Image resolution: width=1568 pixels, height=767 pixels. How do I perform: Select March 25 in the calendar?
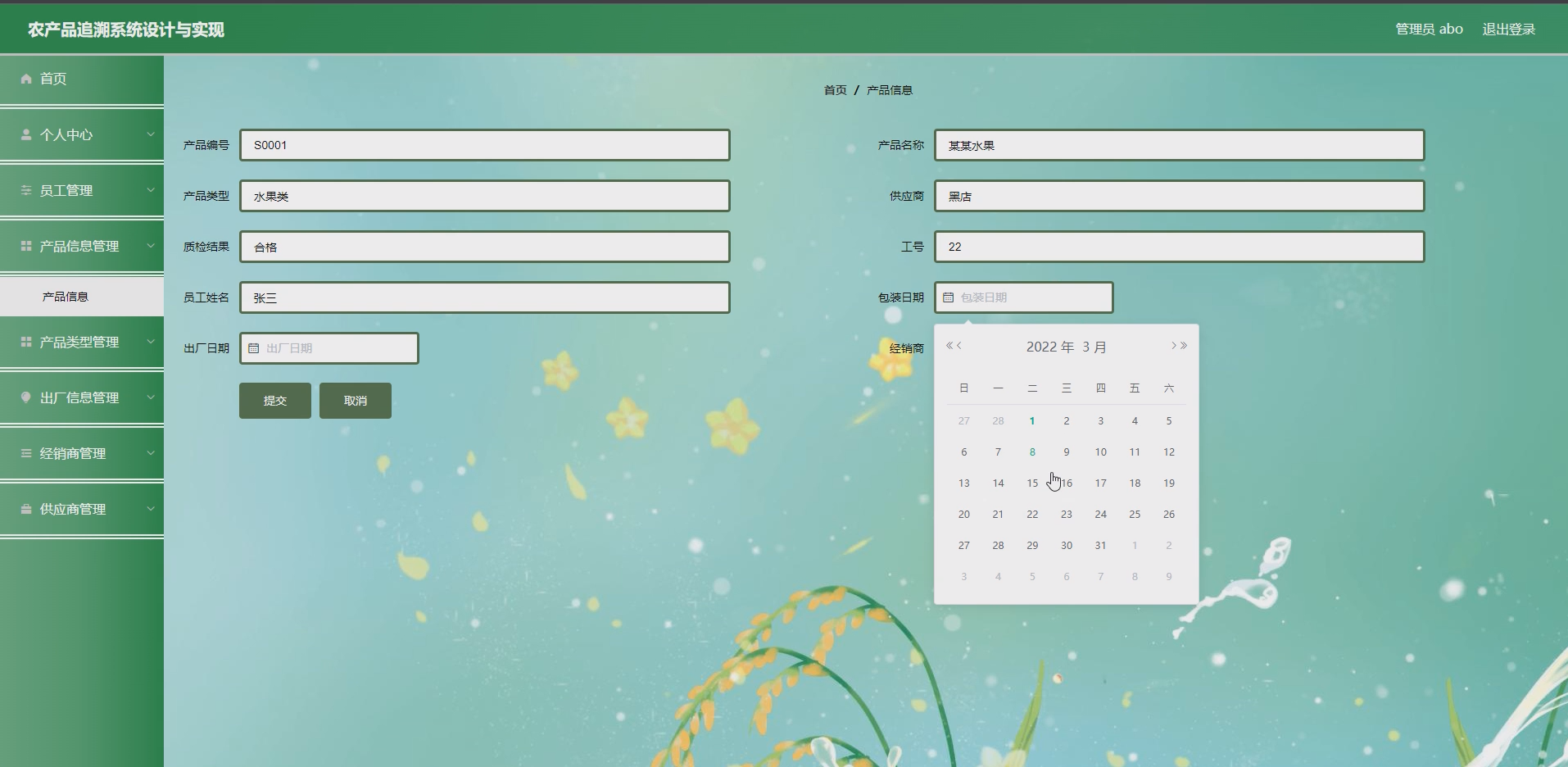[1135, 515]
